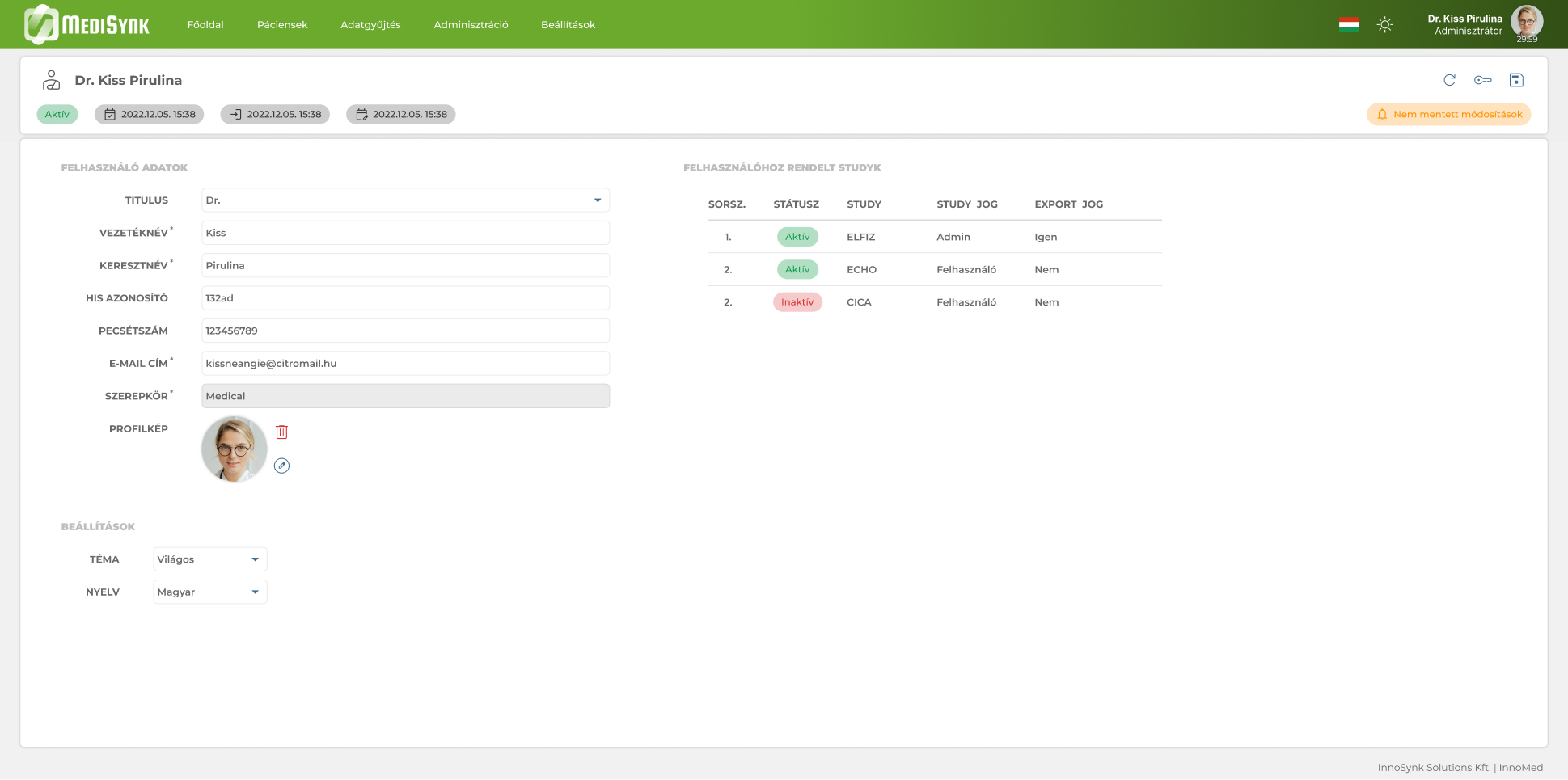Screen dimensions: 1568x780
Task: Open the Titulus dropdown
Action: (x=405, y=200)
